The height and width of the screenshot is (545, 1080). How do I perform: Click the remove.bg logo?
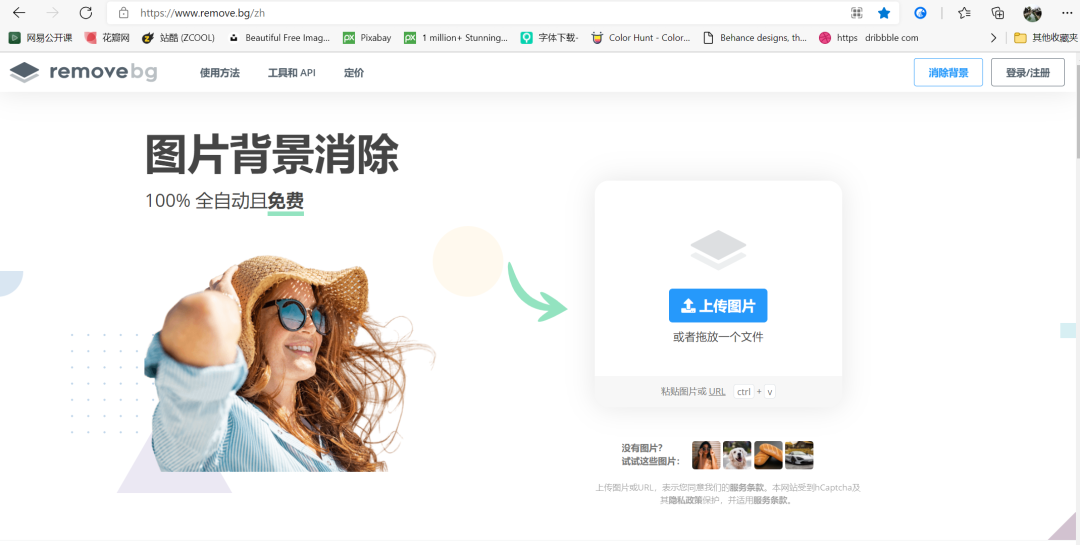coord(83,72)
